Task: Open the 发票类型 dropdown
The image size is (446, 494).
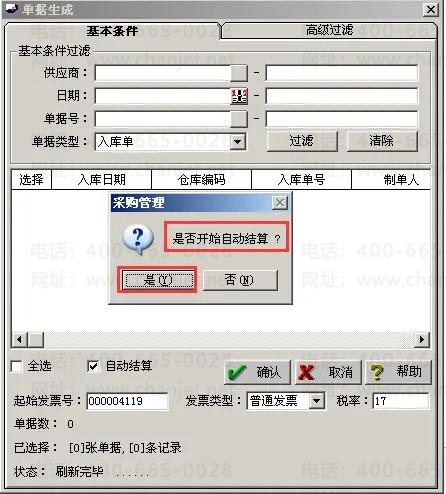Action: click(316, 401)
